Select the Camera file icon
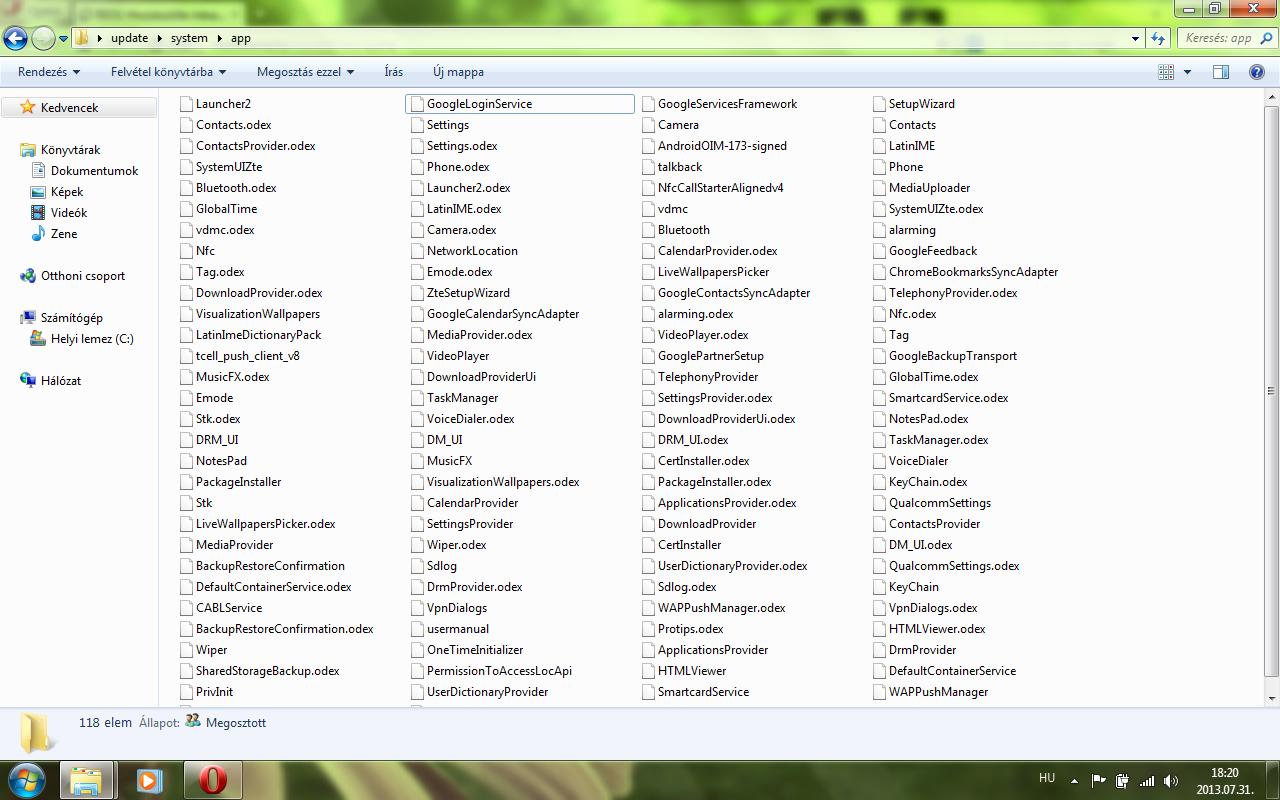The image size is (1280, 800). point(648,124)
